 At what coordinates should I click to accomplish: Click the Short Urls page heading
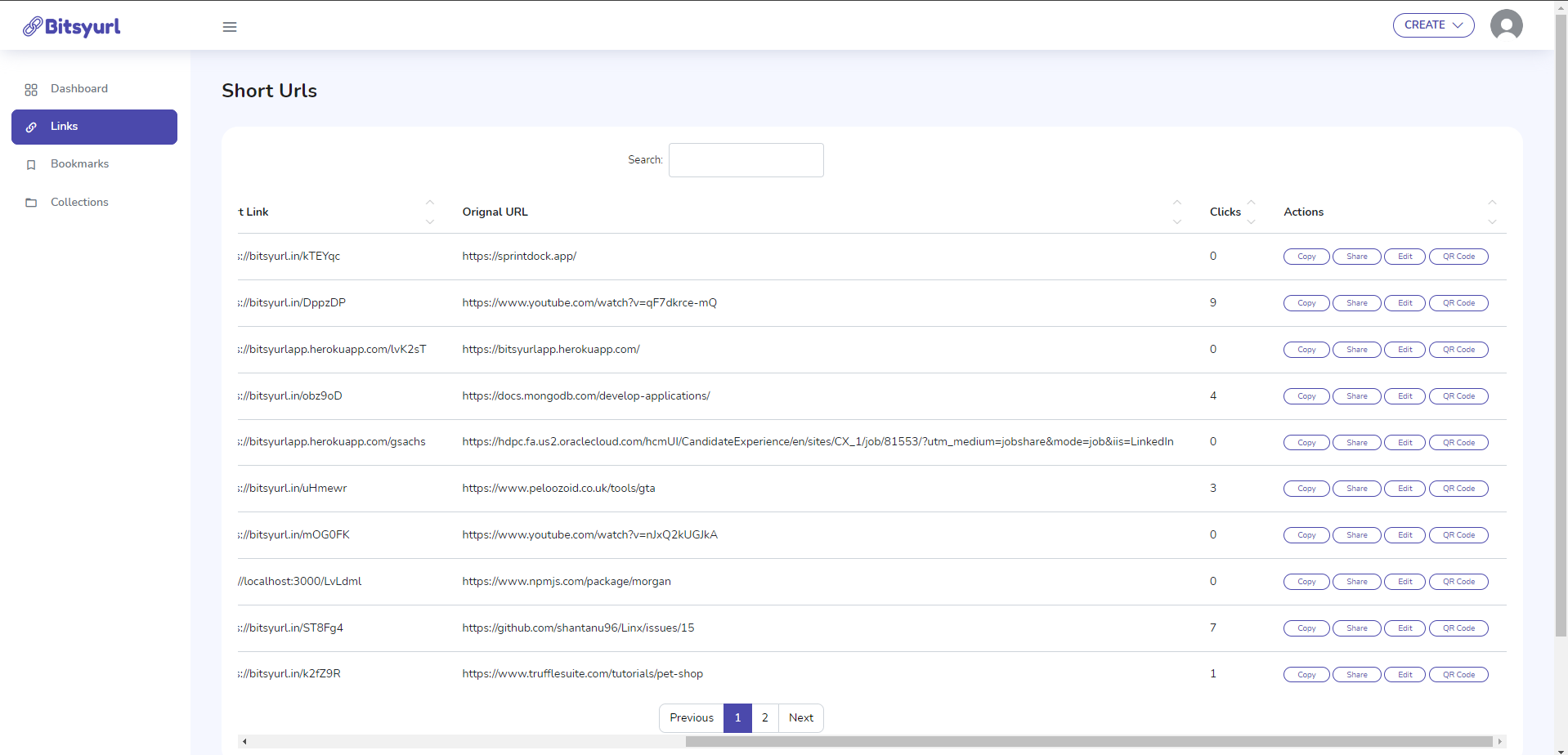coord(269,91)
